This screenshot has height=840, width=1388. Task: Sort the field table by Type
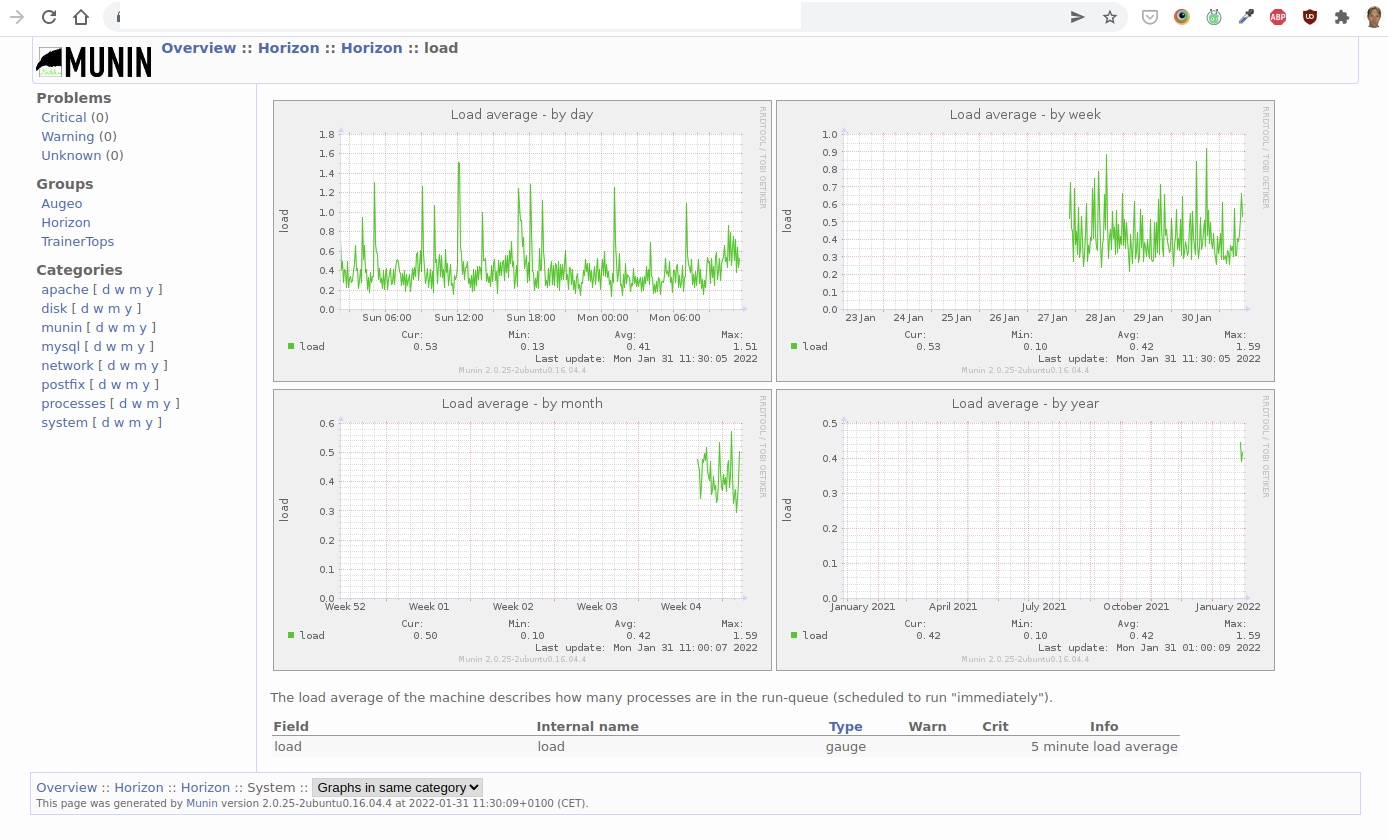point(845,727)
